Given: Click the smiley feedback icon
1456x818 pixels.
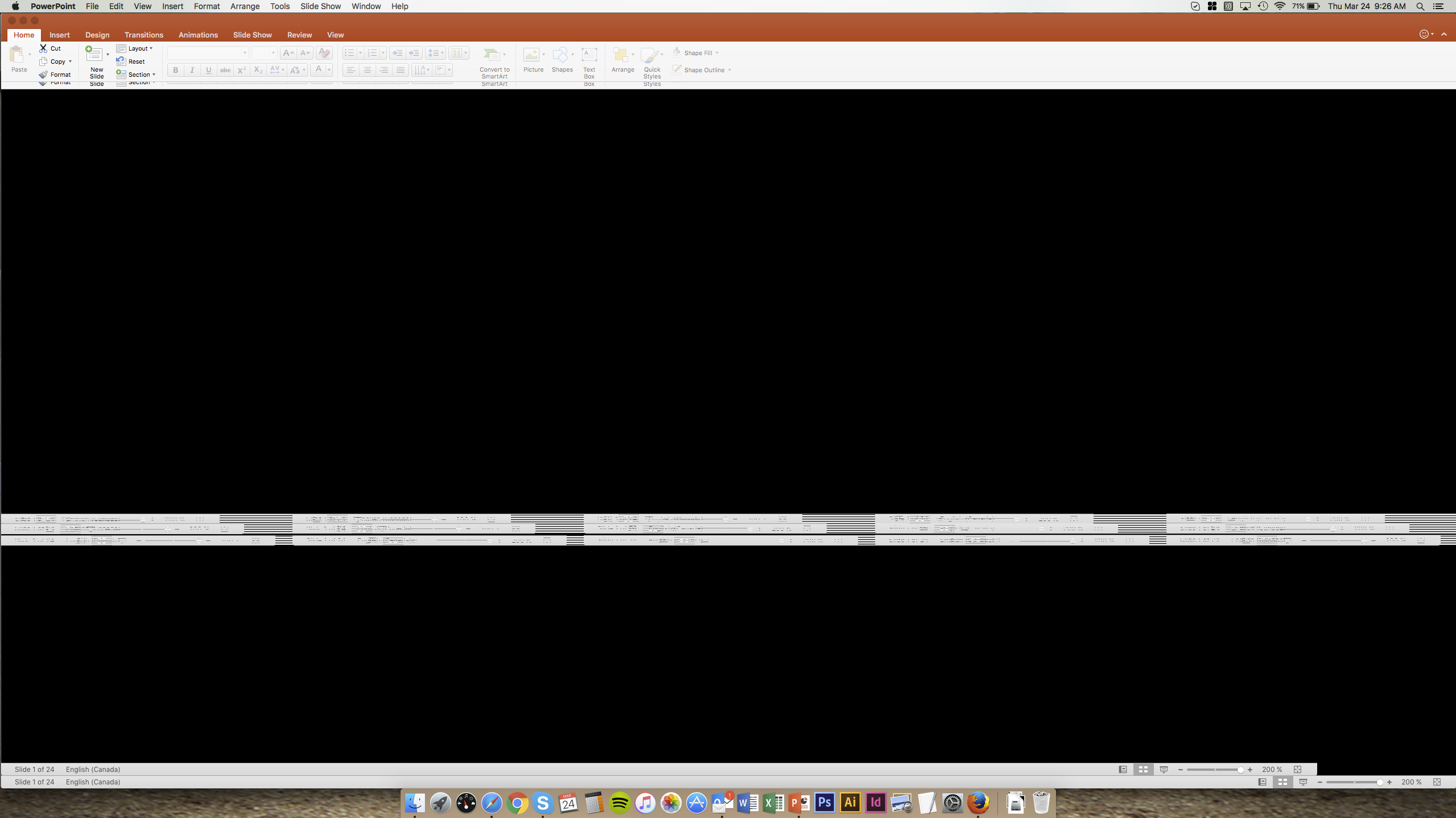Looking at the screenshot, I should (x=1424, y=34).
